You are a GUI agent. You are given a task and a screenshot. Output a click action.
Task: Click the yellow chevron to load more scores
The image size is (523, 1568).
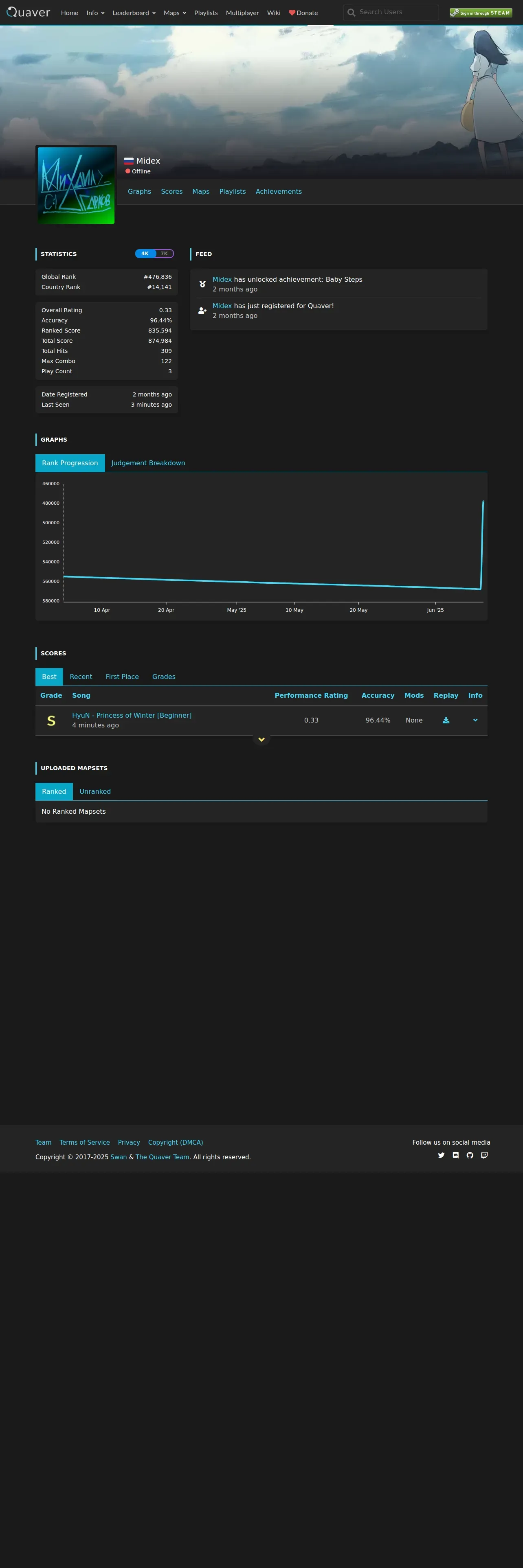coord(261,740)
